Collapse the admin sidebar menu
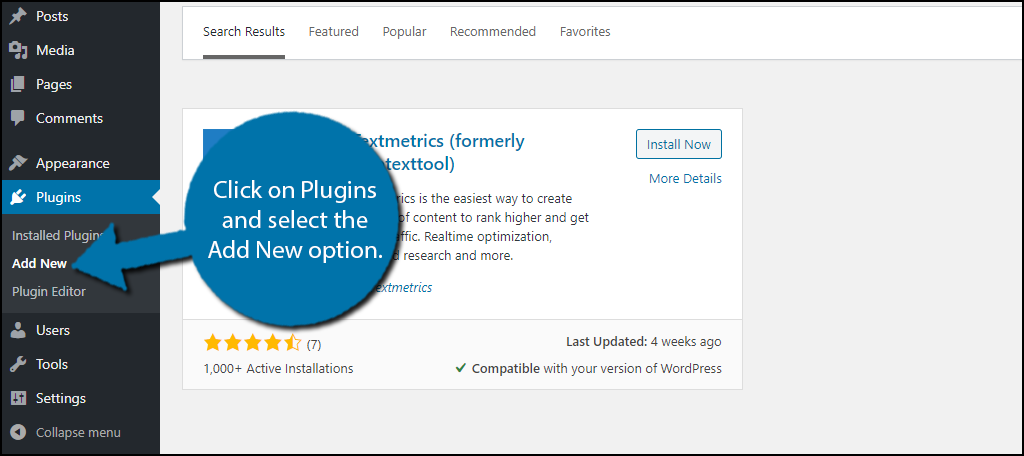 tap(66, 432)
